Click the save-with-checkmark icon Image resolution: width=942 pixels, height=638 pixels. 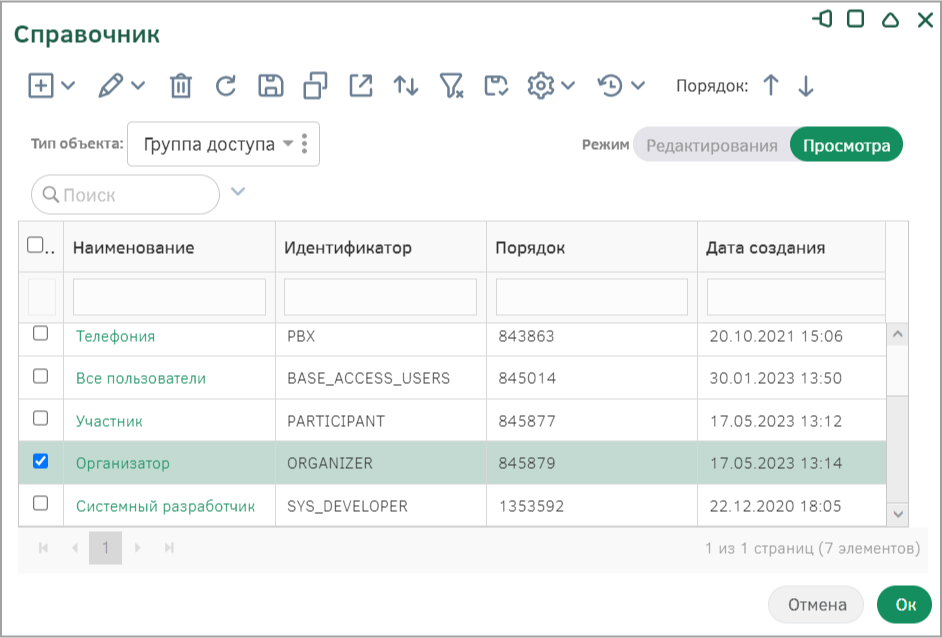pyautogui.click(x=496, y=86)
